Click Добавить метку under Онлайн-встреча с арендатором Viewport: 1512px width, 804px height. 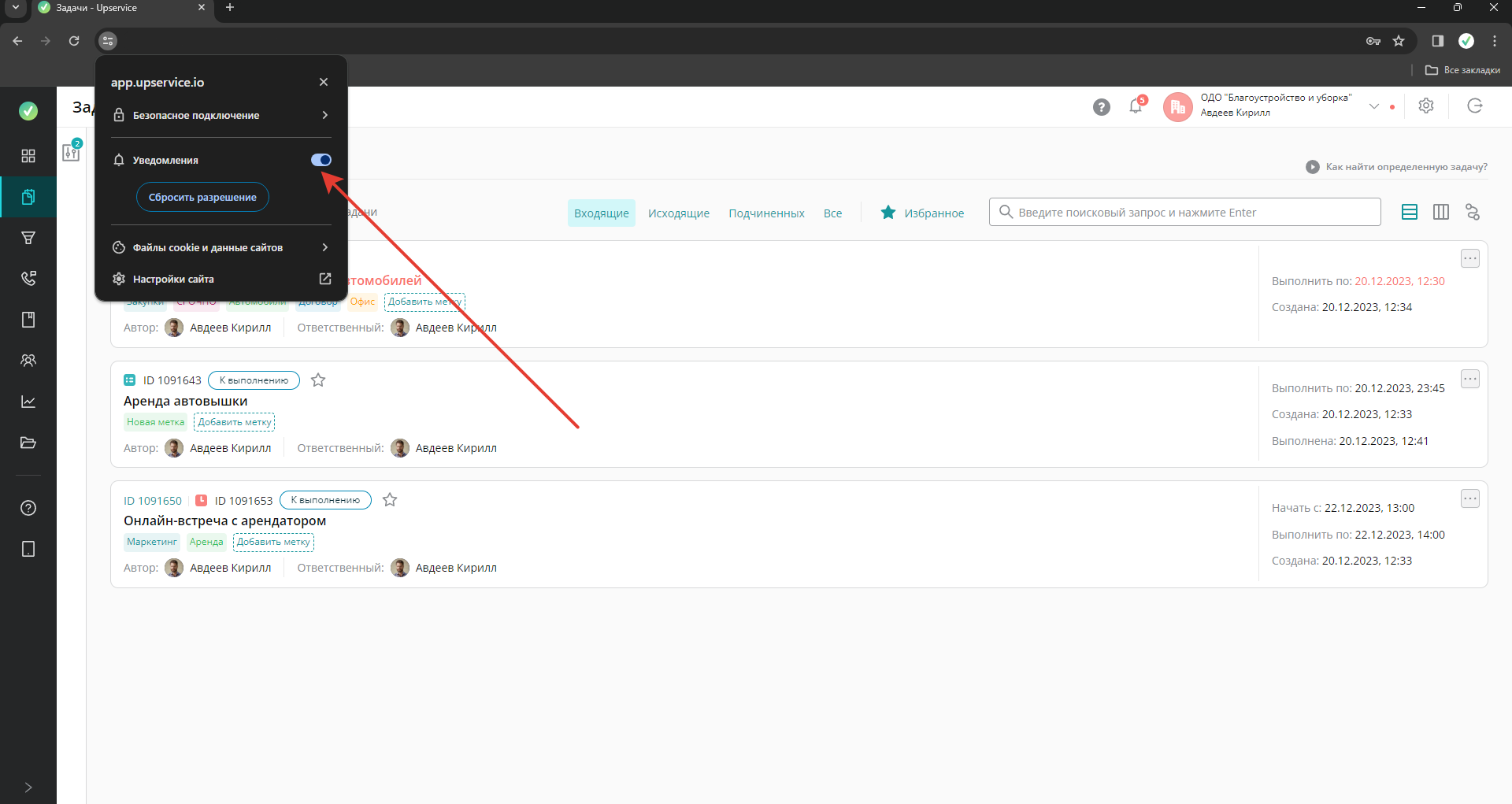coord(273,542)
